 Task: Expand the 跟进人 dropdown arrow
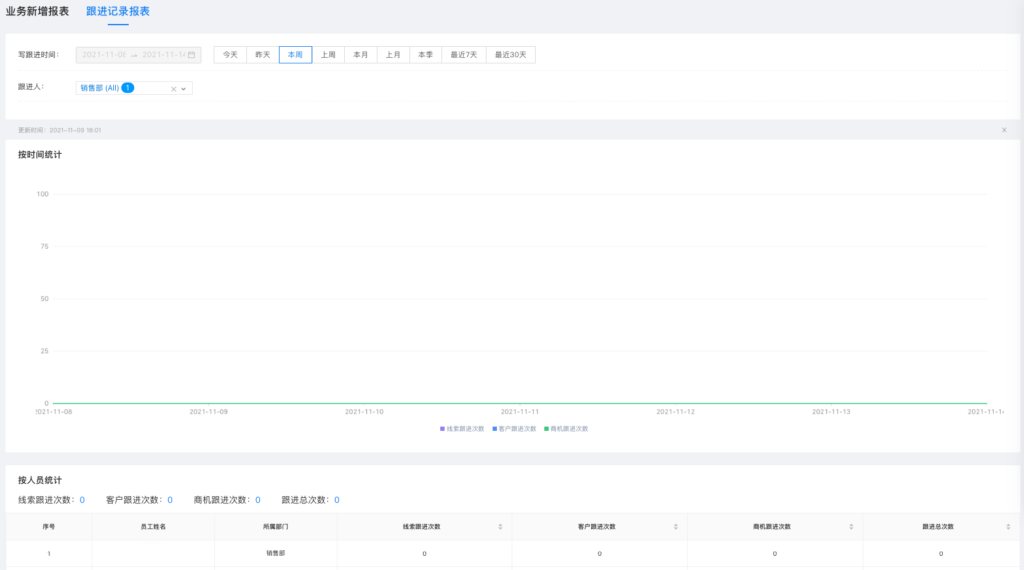(184, 88)
